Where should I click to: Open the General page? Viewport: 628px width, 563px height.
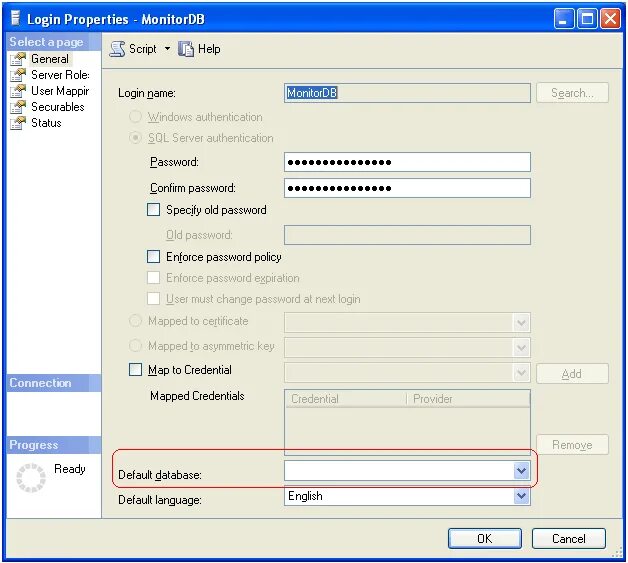click(x=50, y=59)
